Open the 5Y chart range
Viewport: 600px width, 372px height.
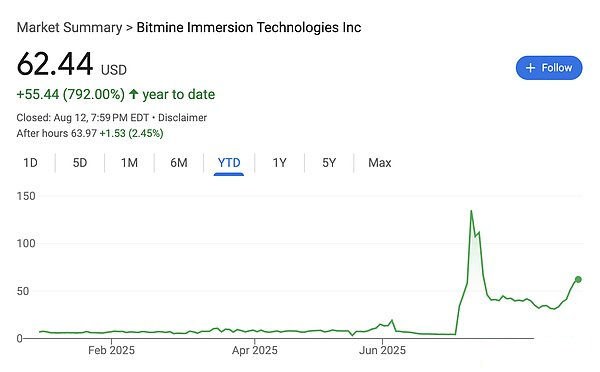[329, 163]
